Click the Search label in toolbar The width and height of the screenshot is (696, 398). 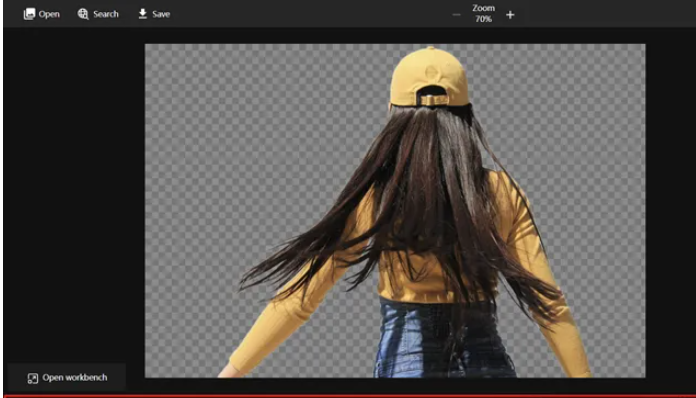(x=106, y=14)
